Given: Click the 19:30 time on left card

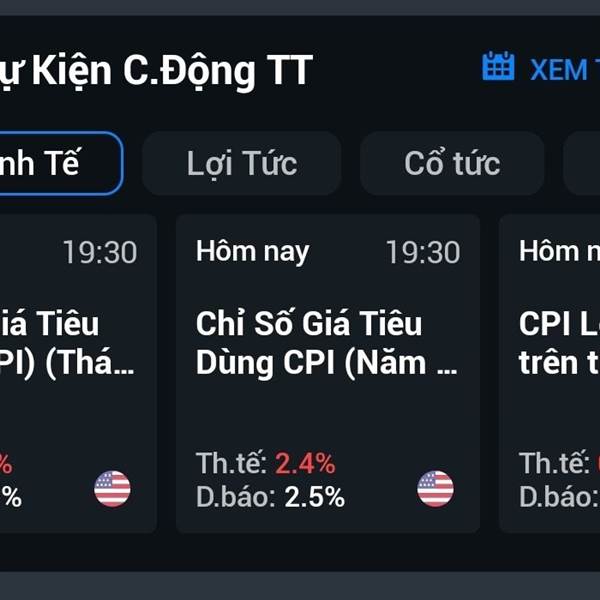Looking at the screenshot, I should pos(100,252).
